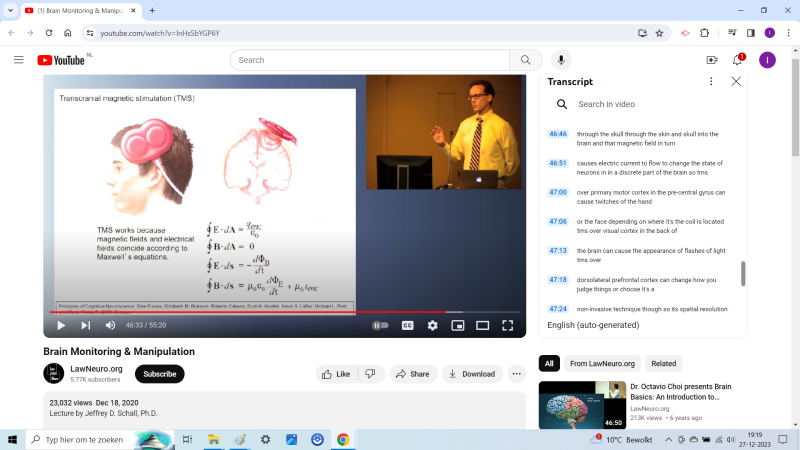Open Transcript panel more options menu
Image resolution: width=800 pixels, height=450 pixels.
tap(711, 81)
